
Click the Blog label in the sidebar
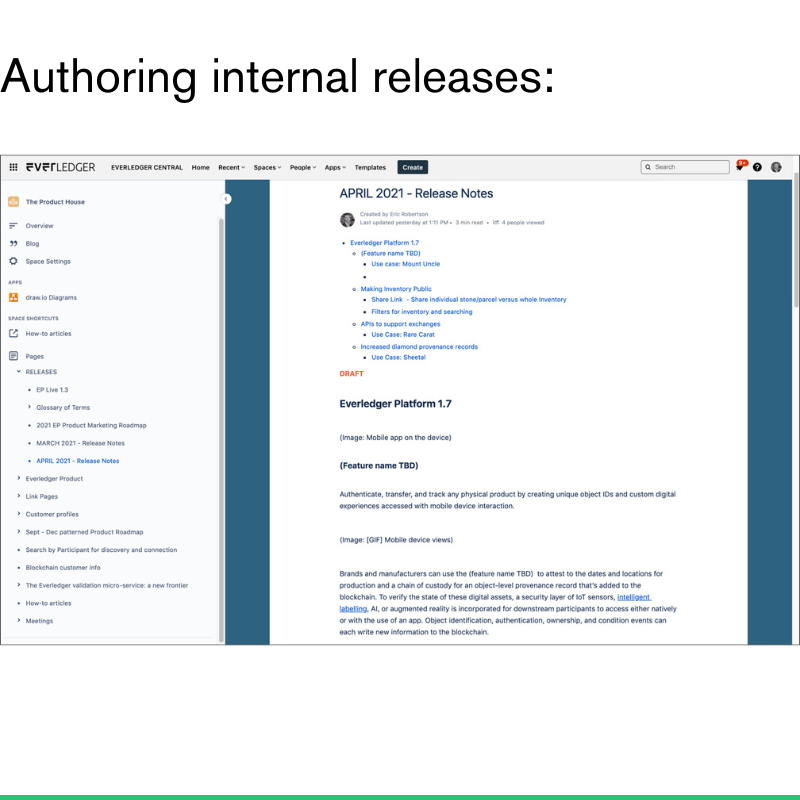(x=32, y=243)
